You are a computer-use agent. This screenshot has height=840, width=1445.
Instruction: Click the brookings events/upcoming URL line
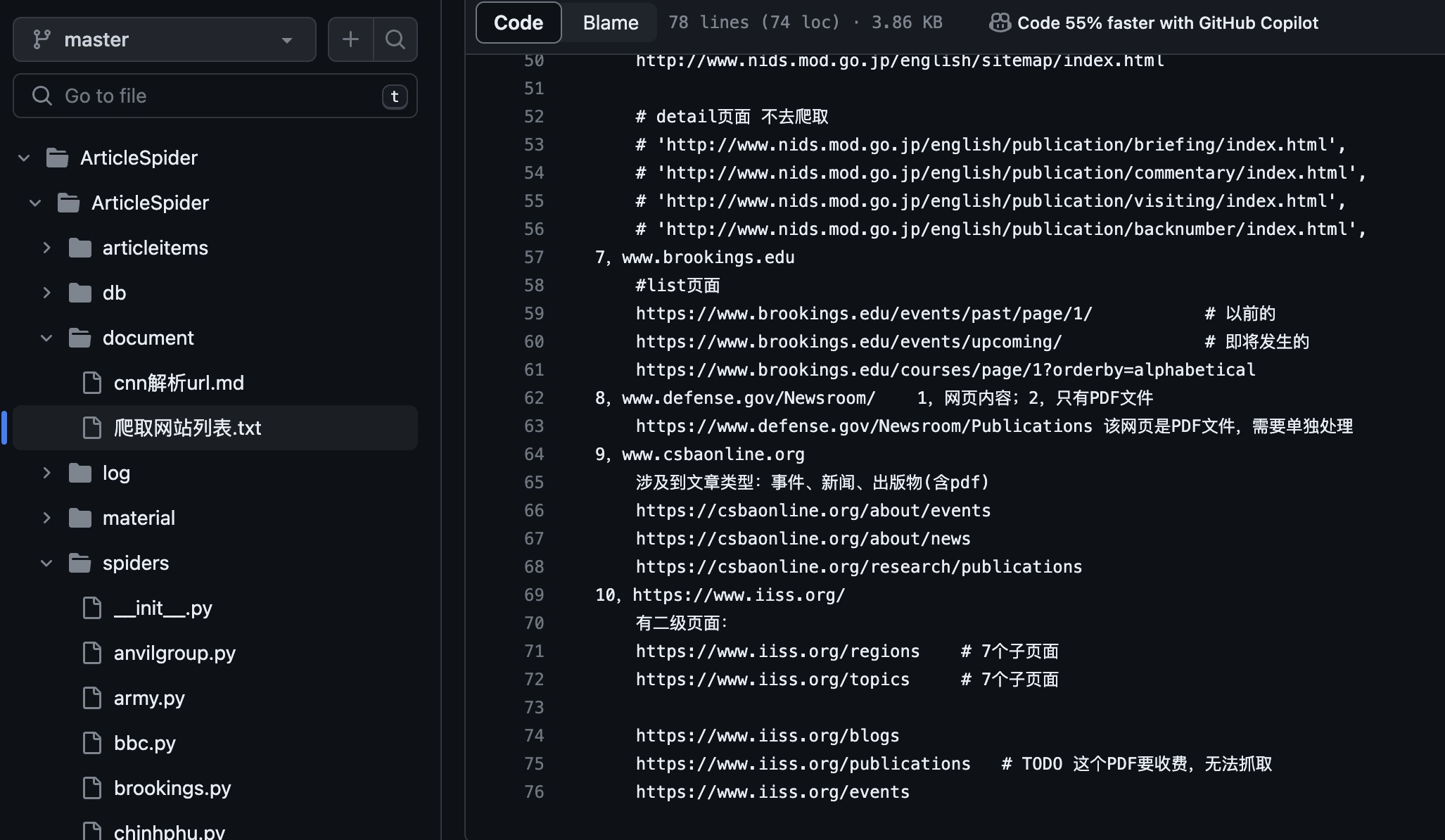tap(849, 342)
